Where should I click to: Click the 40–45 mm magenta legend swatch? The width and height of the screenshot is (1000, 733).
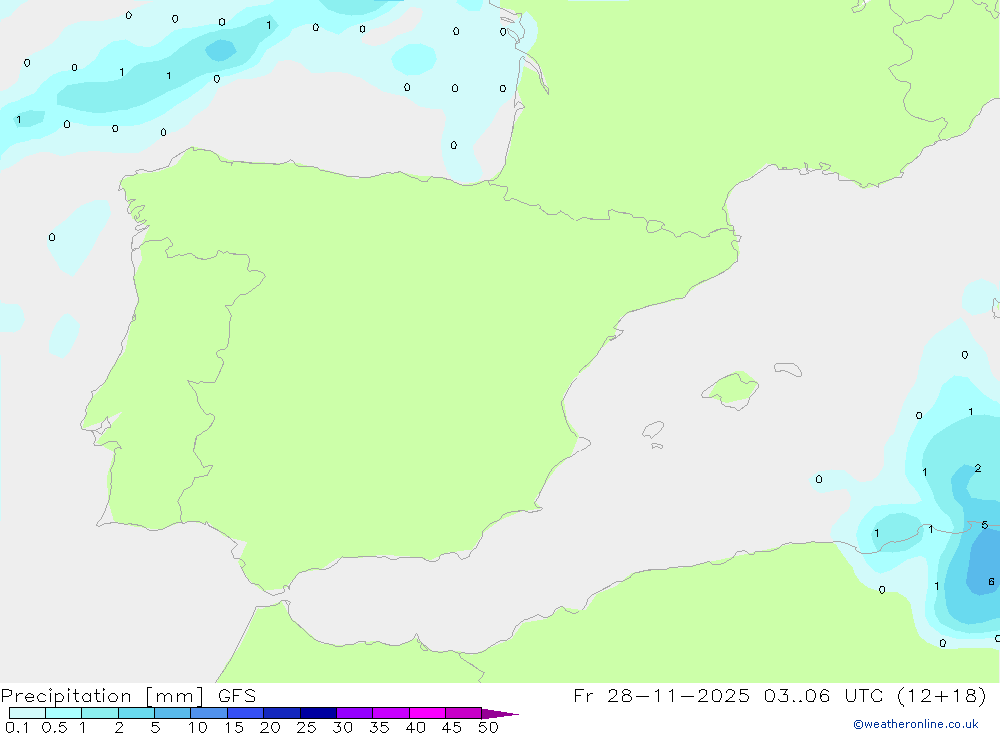(427, 713)
